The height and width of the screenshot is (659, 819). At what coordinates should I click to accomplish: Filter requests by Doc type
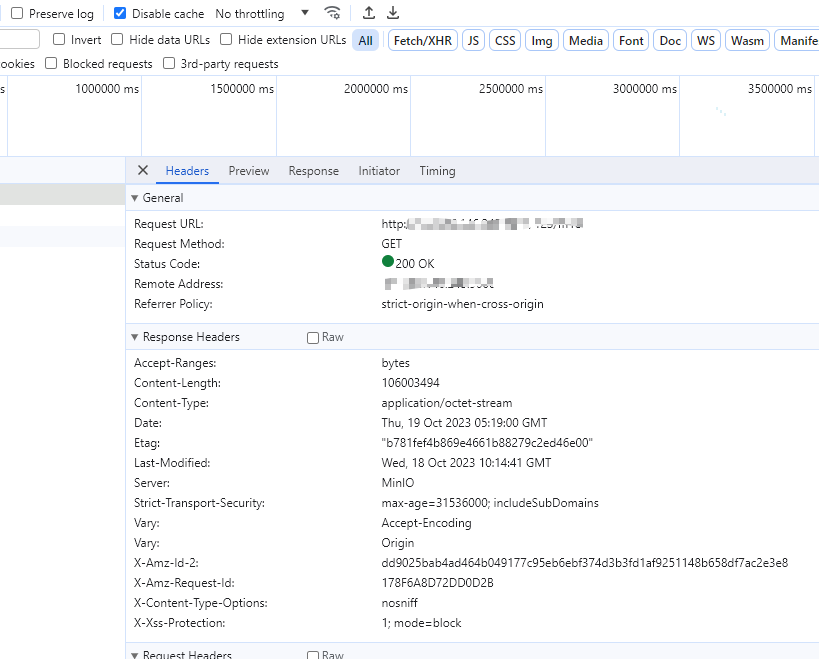[x=670, y=40]
